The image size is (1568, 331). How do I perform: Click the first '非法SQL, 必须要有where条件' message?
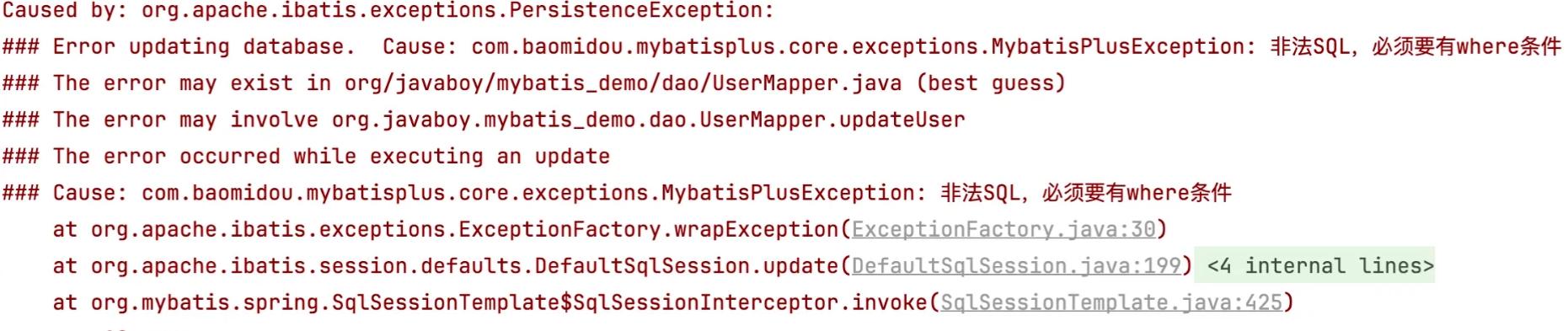pos(1415,46)
